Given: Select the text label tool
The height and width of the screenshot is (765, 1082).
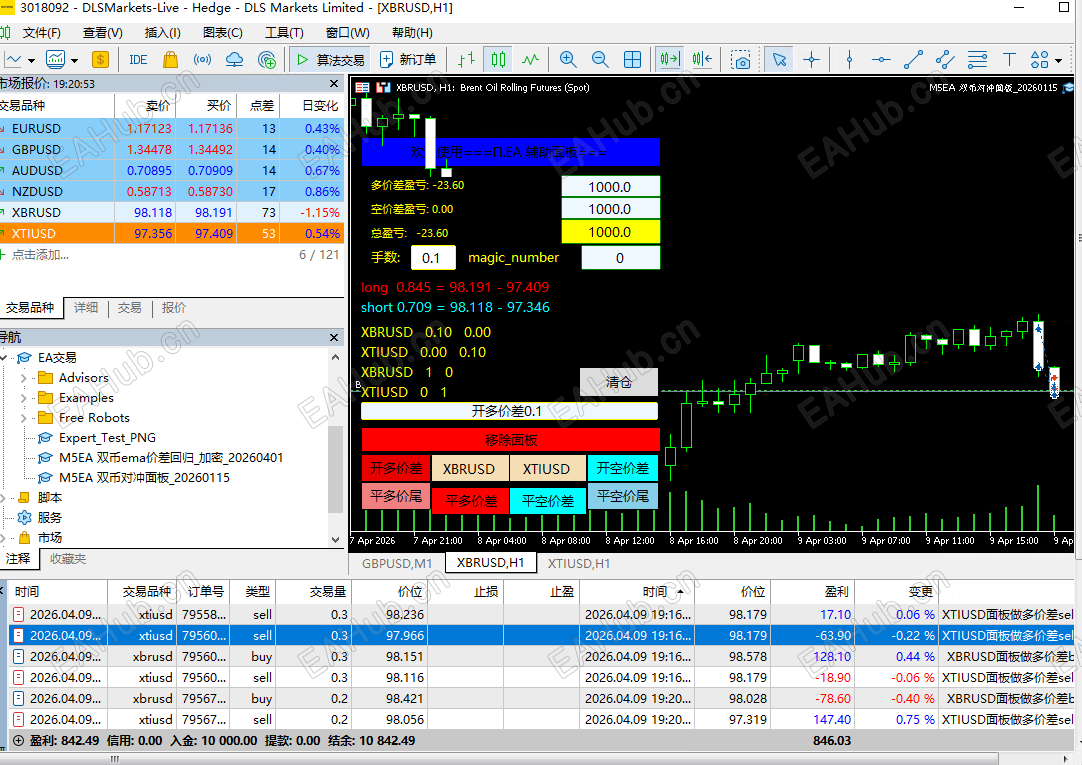Looking at the screenshot, I should click(1009, 60).
